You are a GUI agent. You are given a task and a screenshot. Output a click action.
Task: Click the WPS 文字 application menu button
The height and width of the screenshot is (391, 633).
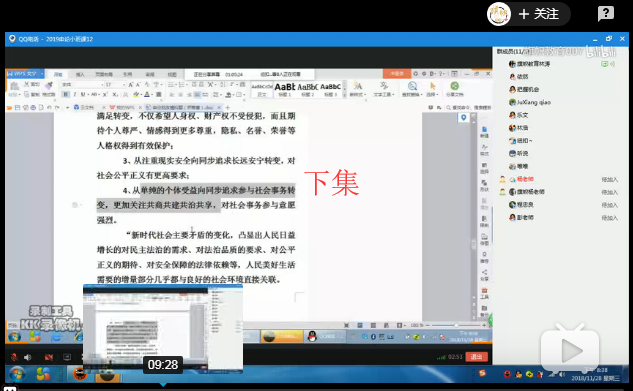(25, 74)
